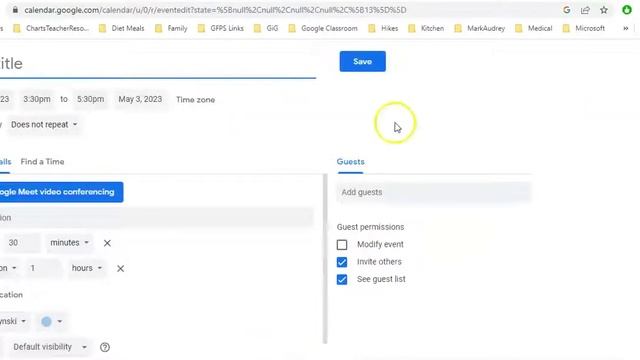Screen dimensions: 640x360
Task: Click the Guest permissions heading text
Action: click(370, 227)
